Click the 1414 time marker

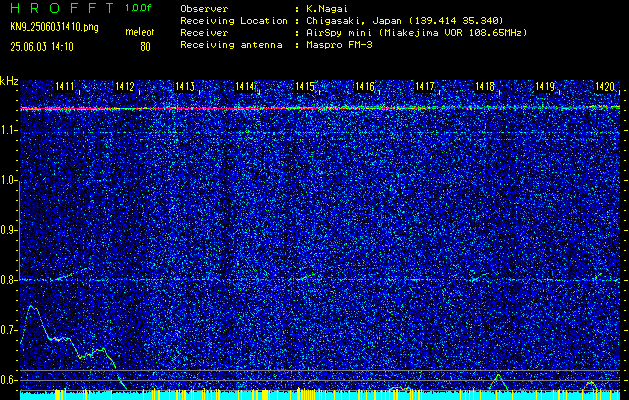[245, 86]
